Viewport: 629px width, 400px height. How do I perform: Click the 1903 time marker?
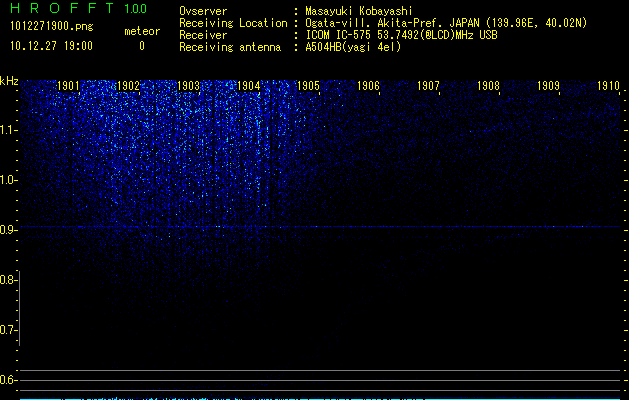189,86
